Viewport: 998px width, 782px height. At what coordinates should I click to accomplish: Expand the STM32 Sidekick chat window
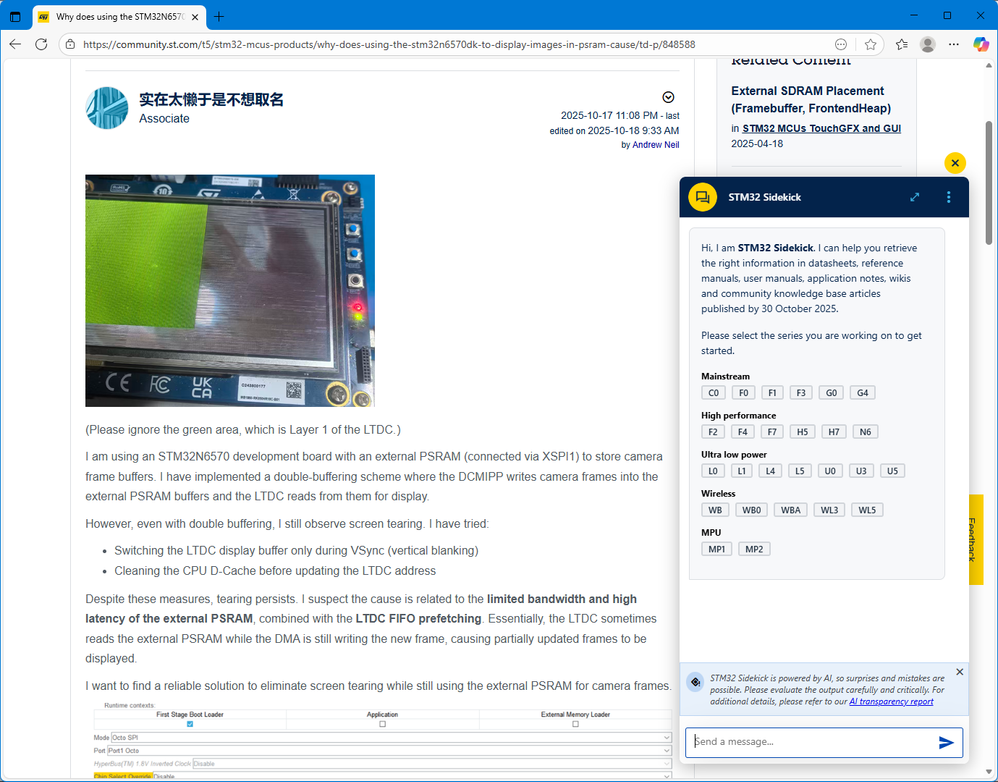pyautogui.click(x=915, y=197)
